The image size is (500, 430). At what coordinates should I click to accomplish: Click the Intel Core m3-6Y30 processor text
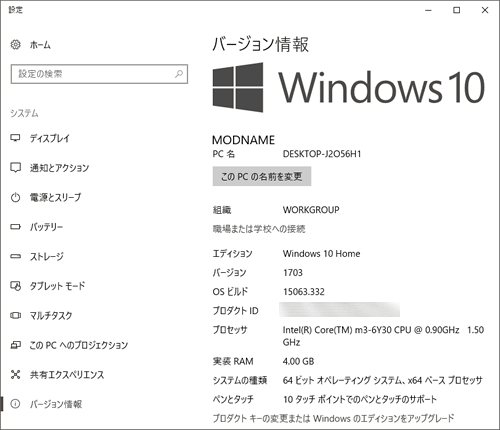(x=383, y=336)
